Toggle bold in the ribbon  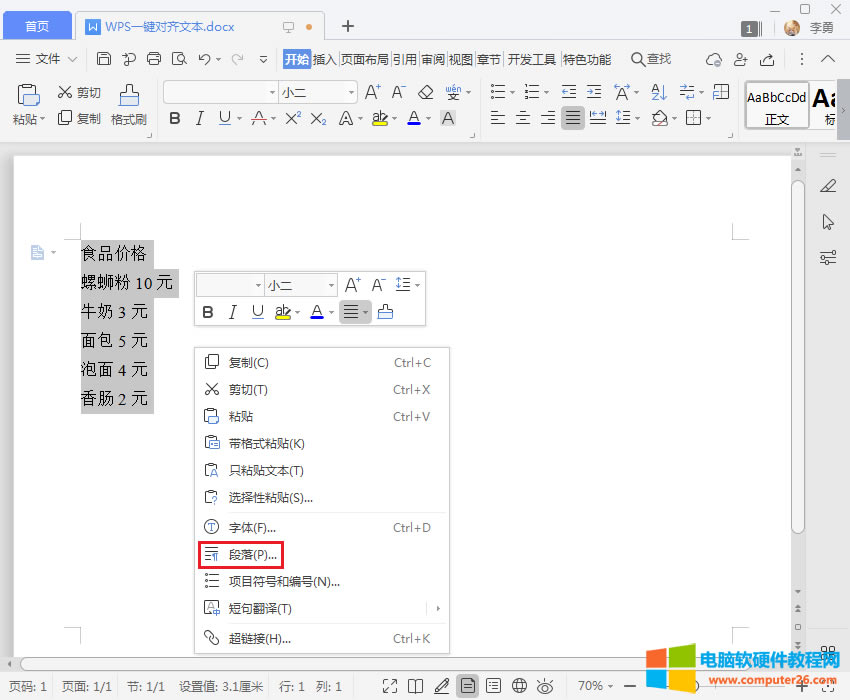pos(175,119)
